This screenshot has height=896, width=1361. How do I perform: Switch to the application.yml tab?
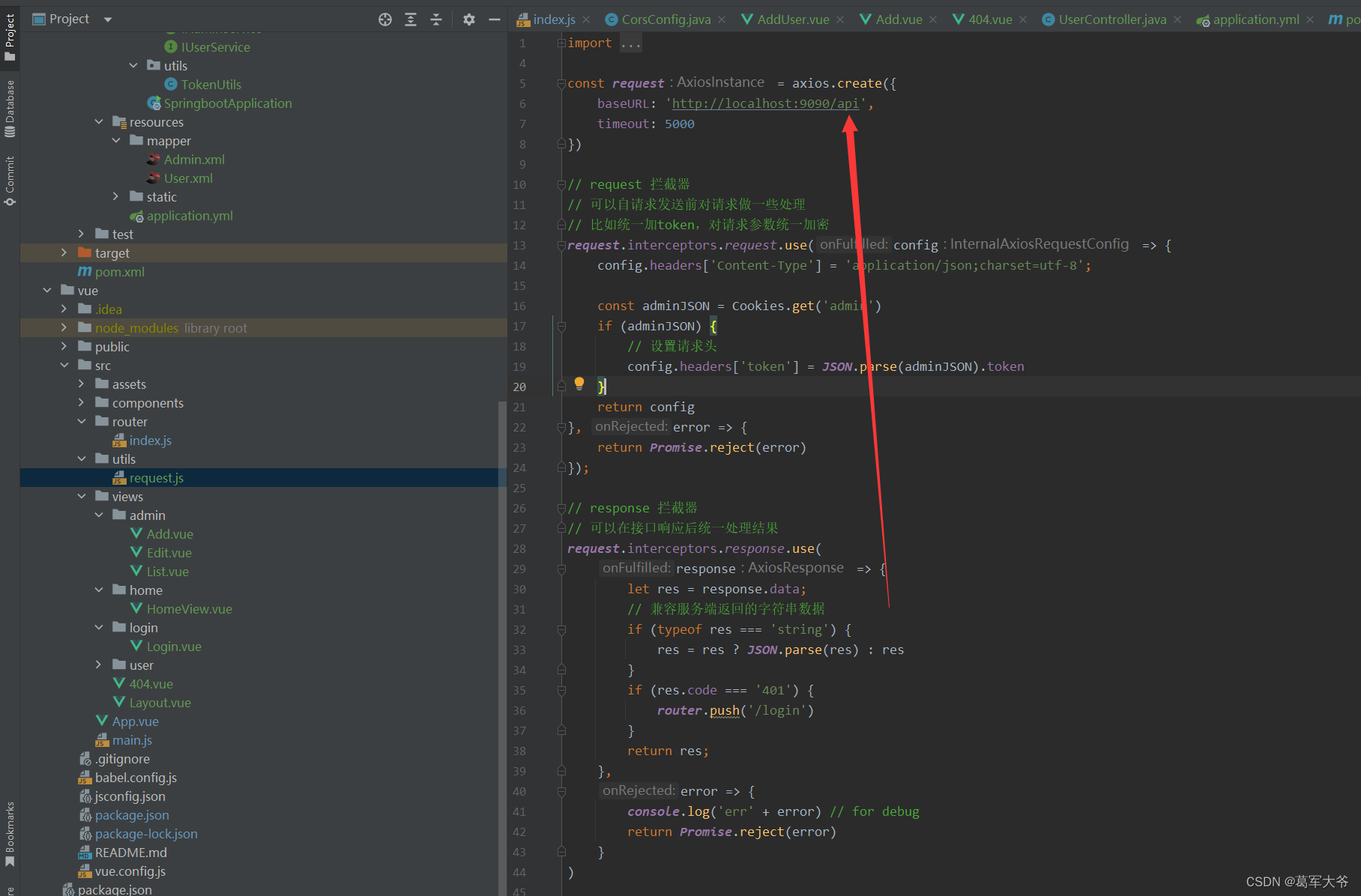click(x=1256, y=19)
